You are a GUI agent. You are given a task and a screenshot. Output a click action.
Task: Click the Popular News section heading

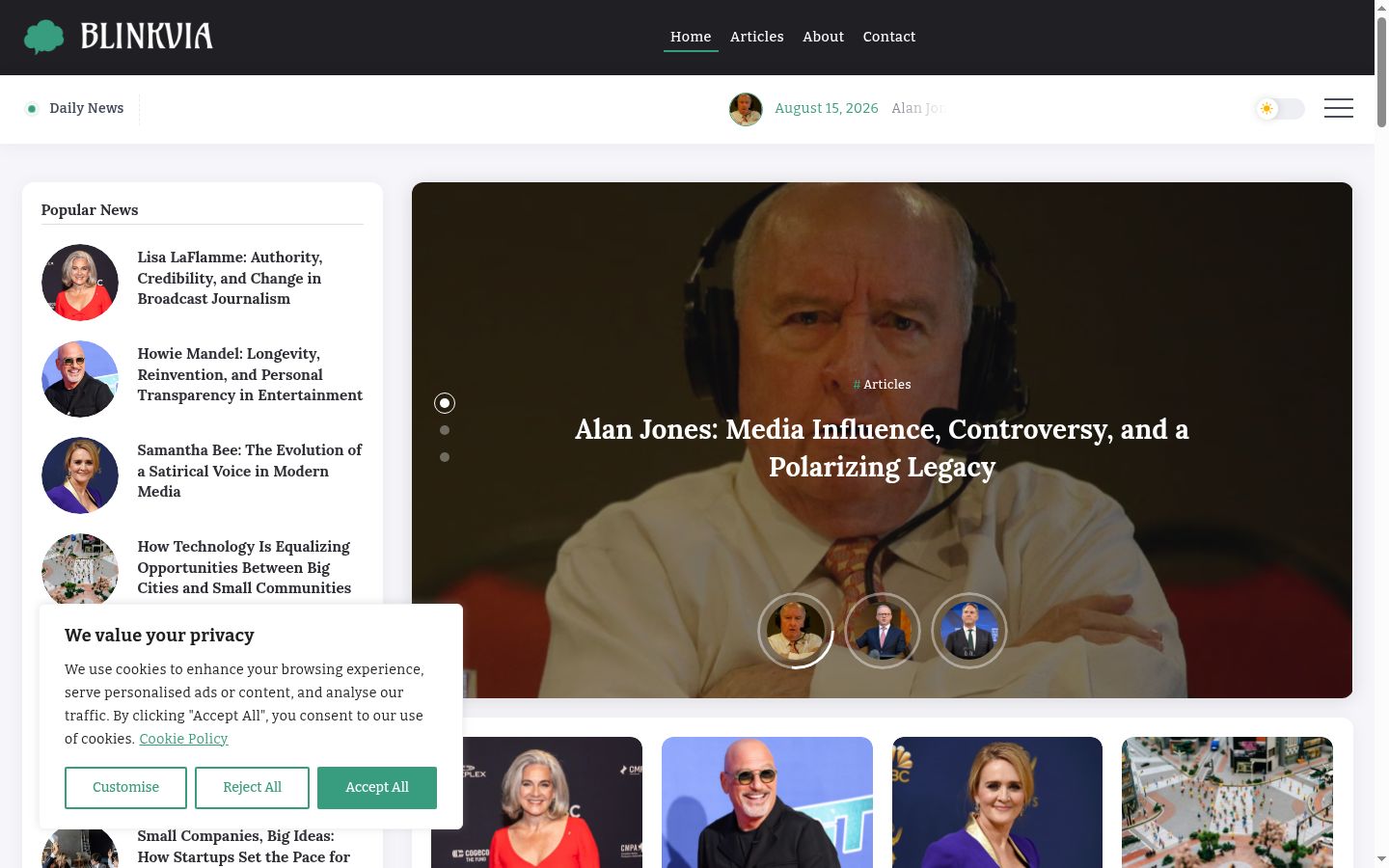click(90, 210)
